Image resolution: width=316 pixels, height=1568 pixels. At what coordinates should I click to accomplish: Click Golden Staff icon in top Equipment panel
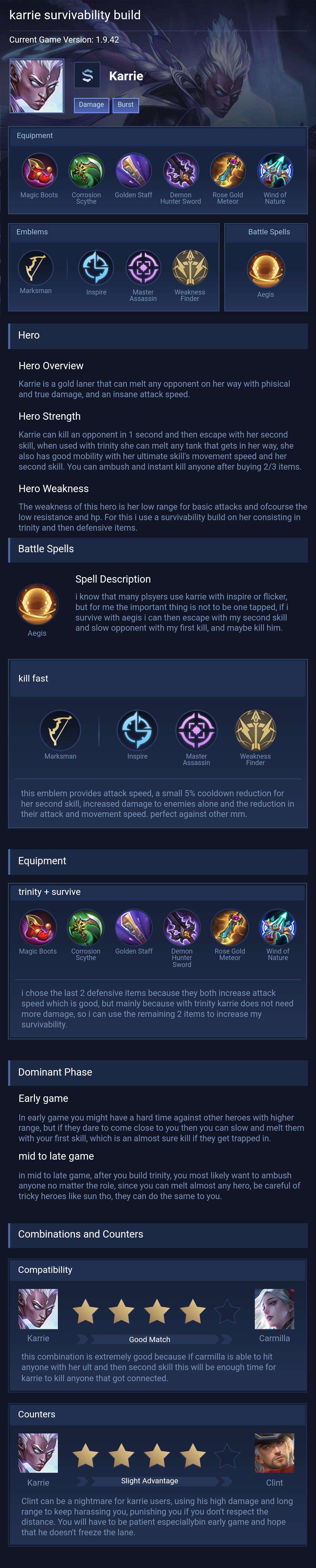133,170
